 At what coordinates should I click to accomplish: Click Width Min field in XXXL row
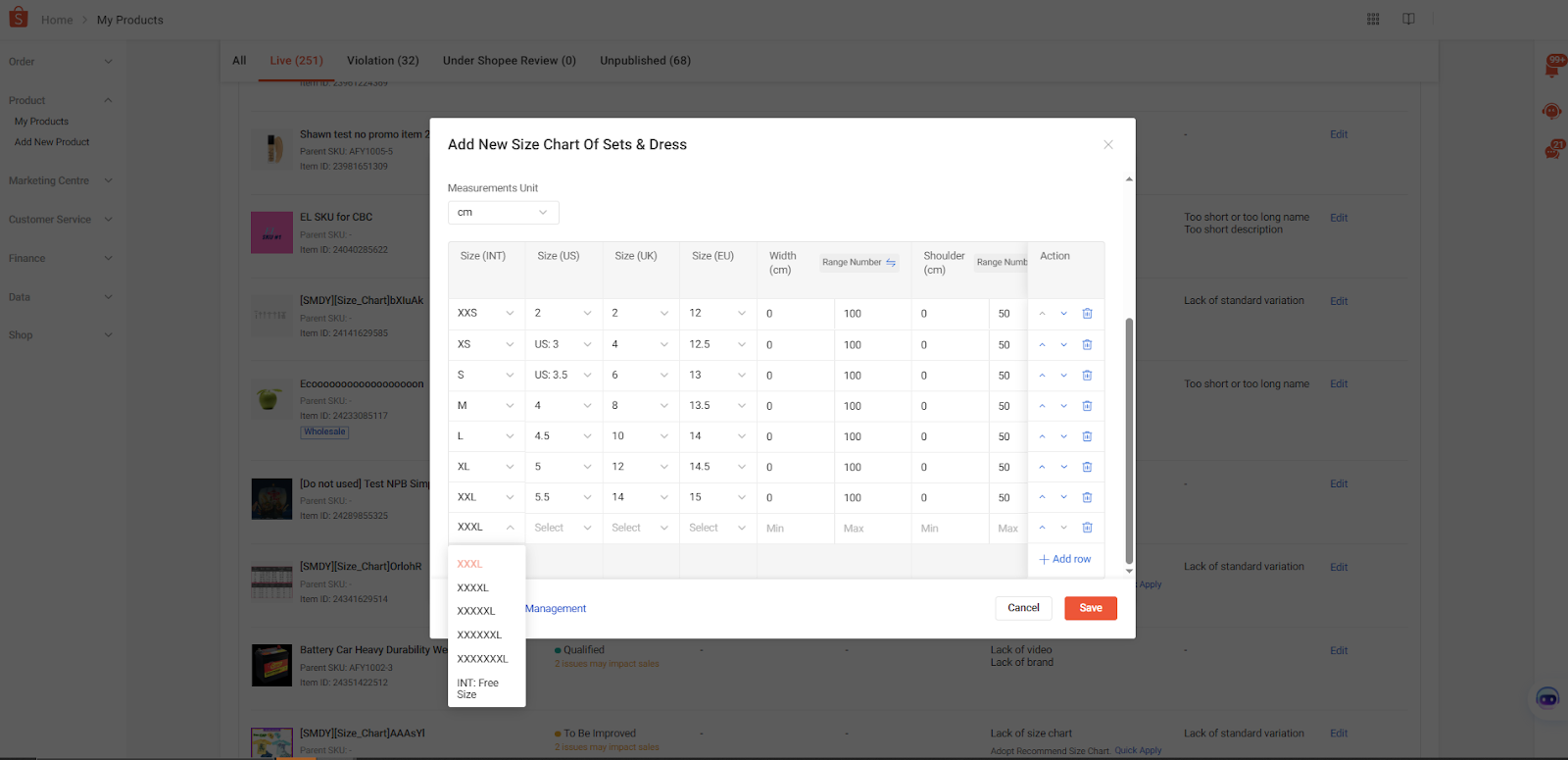(x=795, y=529)
